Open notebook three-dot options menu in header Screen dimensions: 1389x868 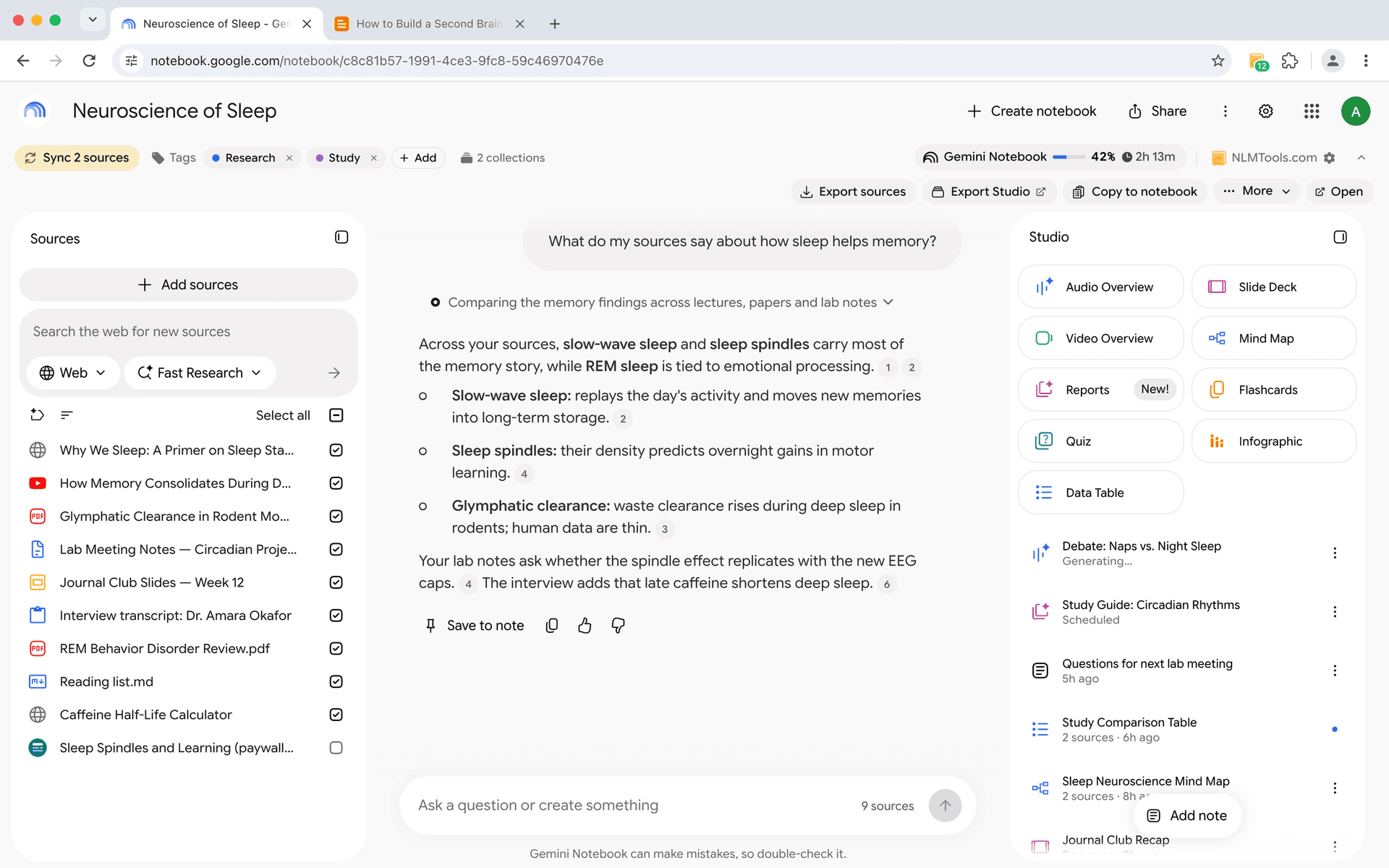point(1225,111)
